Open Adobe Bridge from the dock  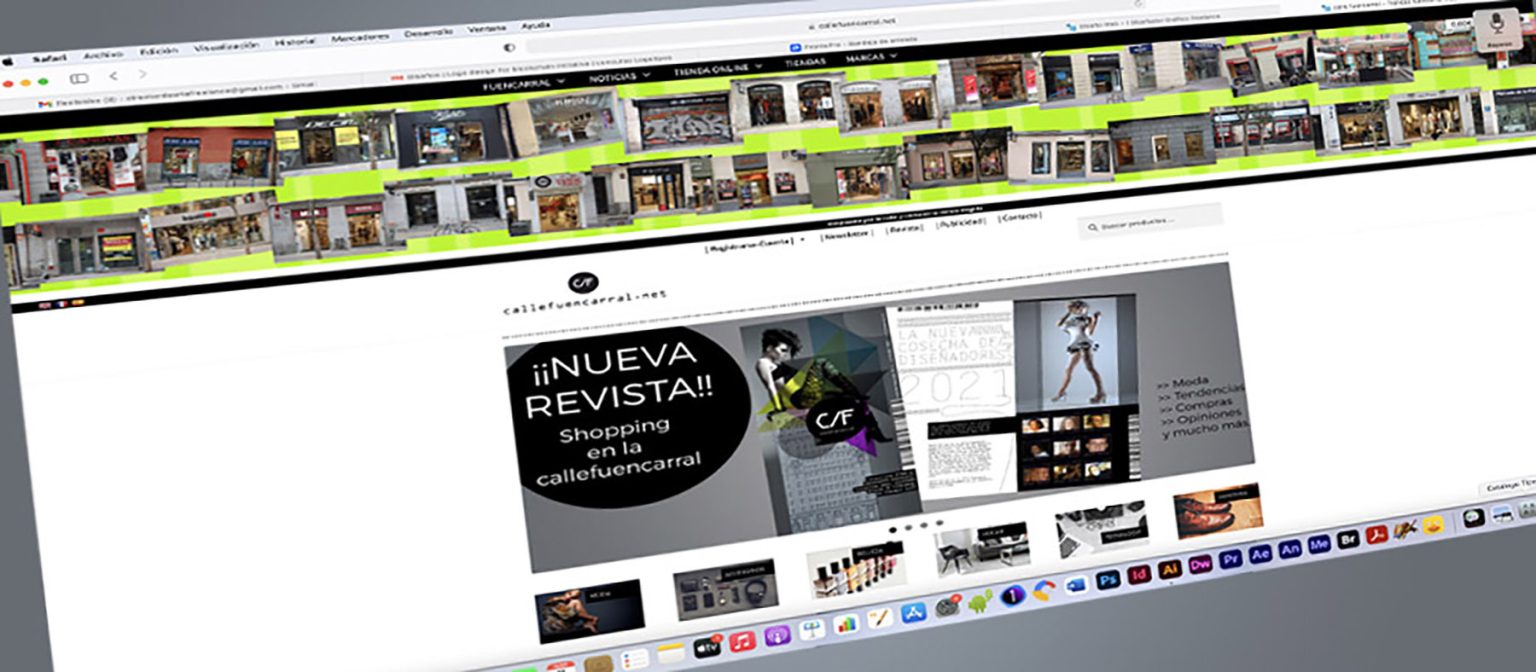(x=1348, y=539)
